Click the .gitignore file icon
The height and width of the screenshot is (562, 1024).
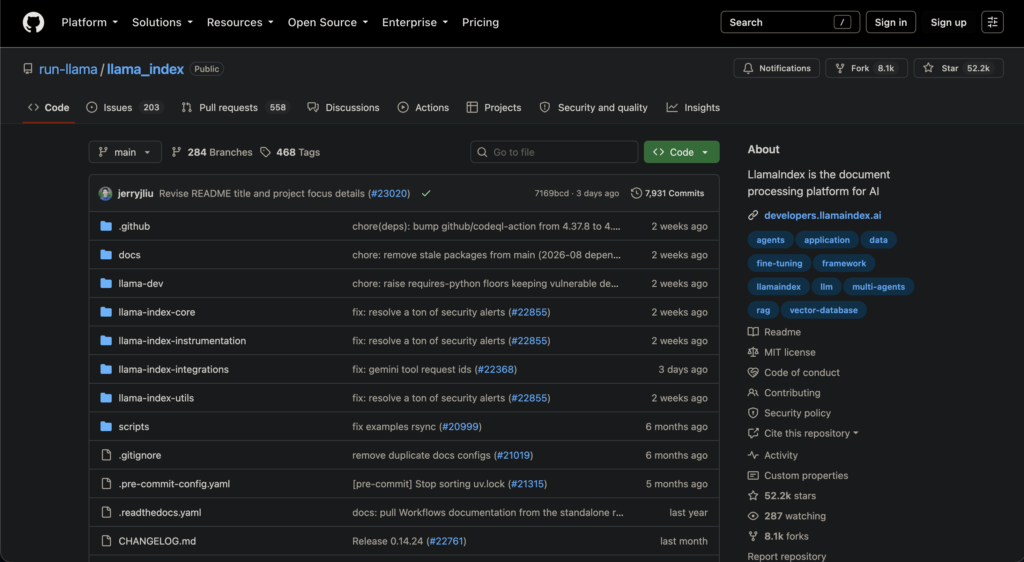[106, 455]
